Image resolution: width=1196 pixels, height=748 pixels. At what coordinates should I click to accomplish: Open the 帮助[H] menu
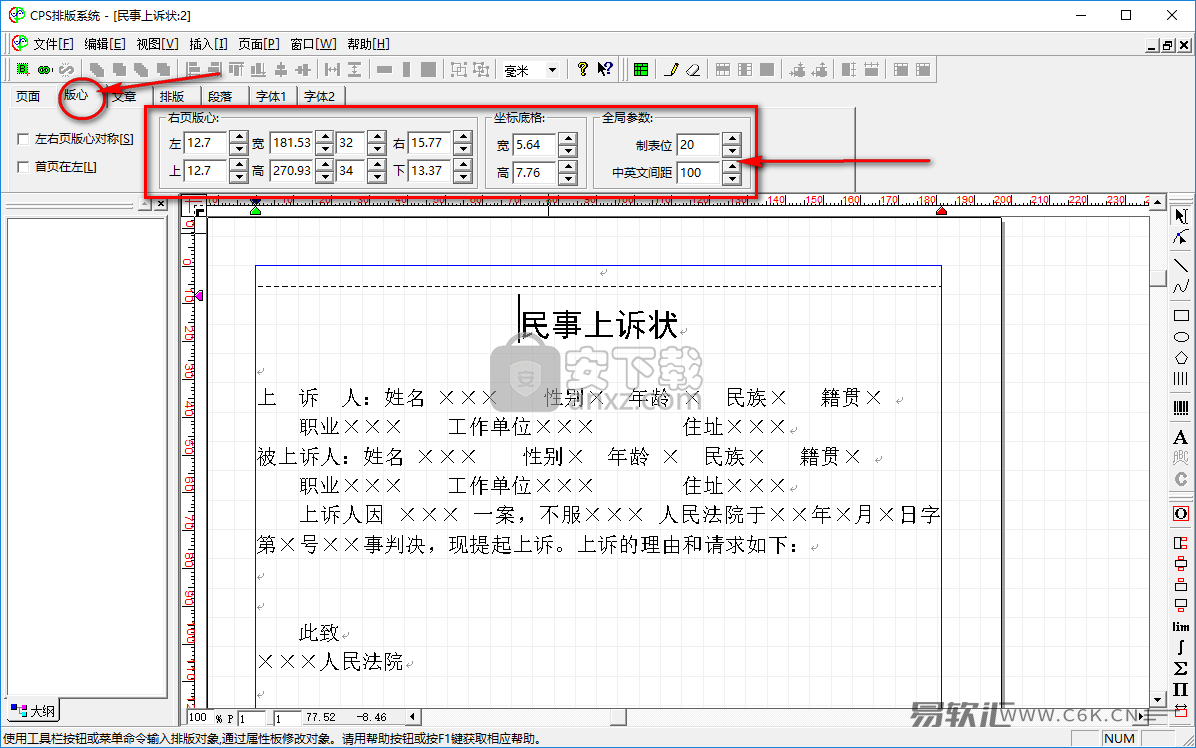coord(368,44)
